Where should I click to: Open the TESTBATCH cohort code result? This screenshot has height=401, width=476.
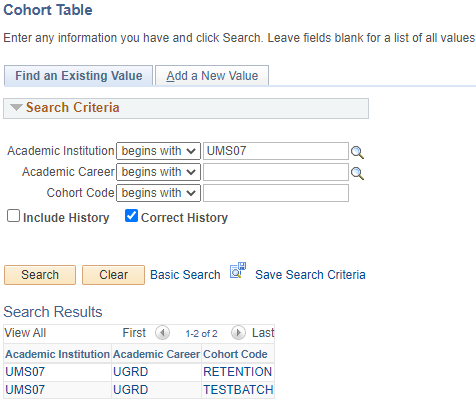(x=238, y=390)
